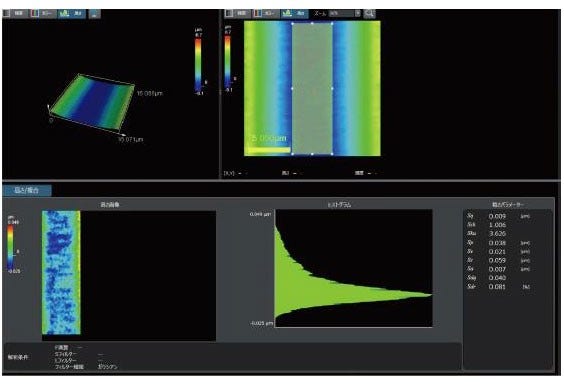
Task: Select the Sa 0.007 parameter row
Action: 498,269
